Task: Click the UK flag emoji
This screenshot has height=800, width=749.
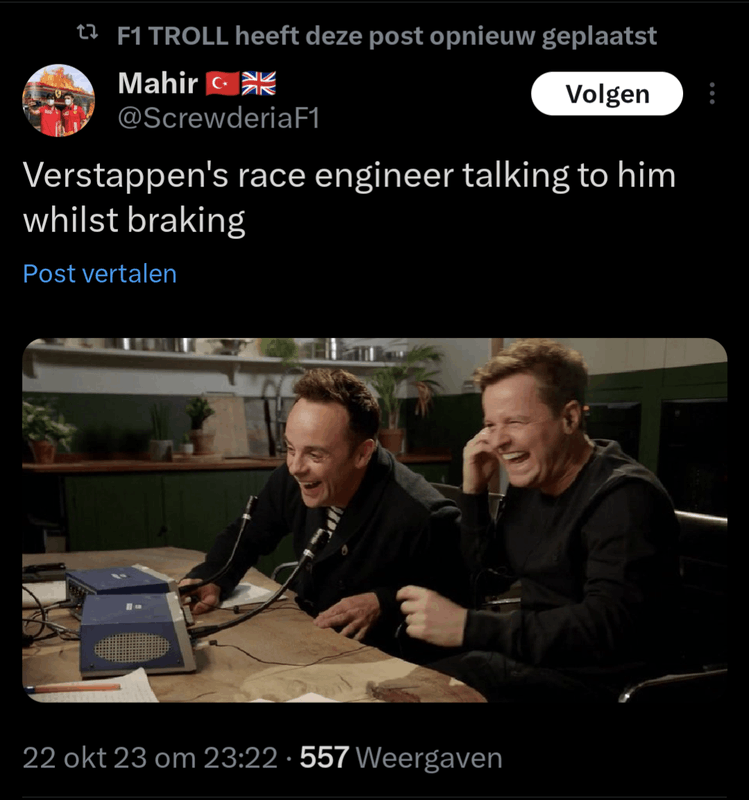Action: point(259,84)
